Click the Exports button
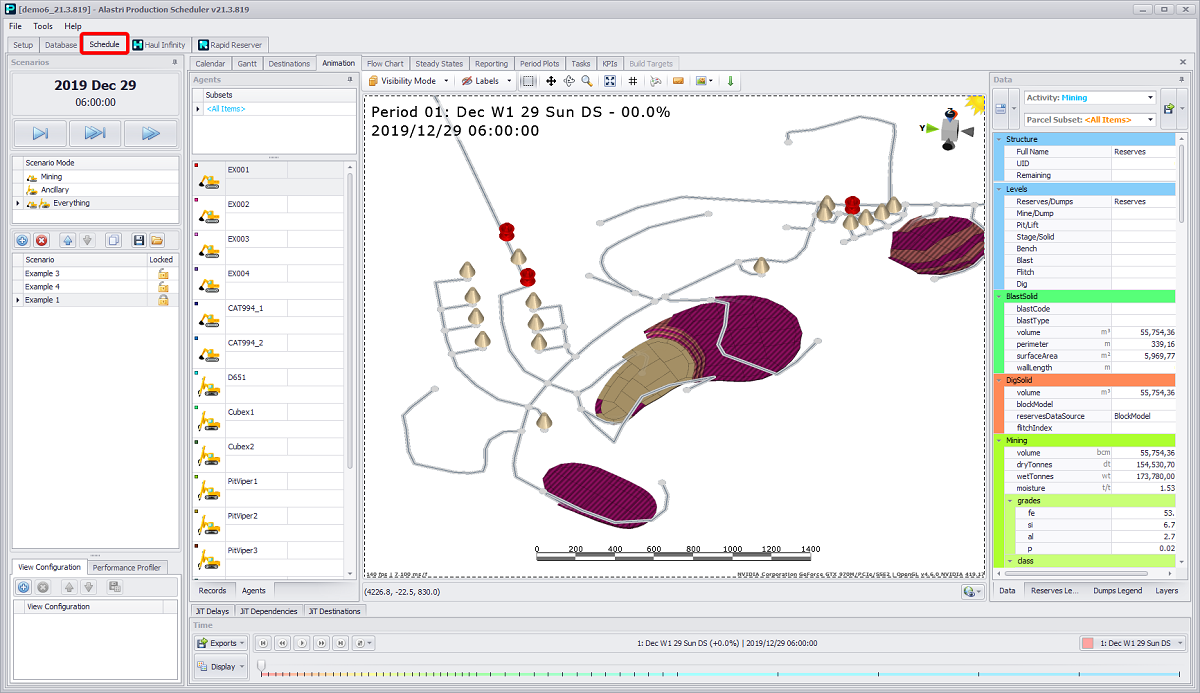Screen dimensions: 1200x693 (x=222, y=643)
